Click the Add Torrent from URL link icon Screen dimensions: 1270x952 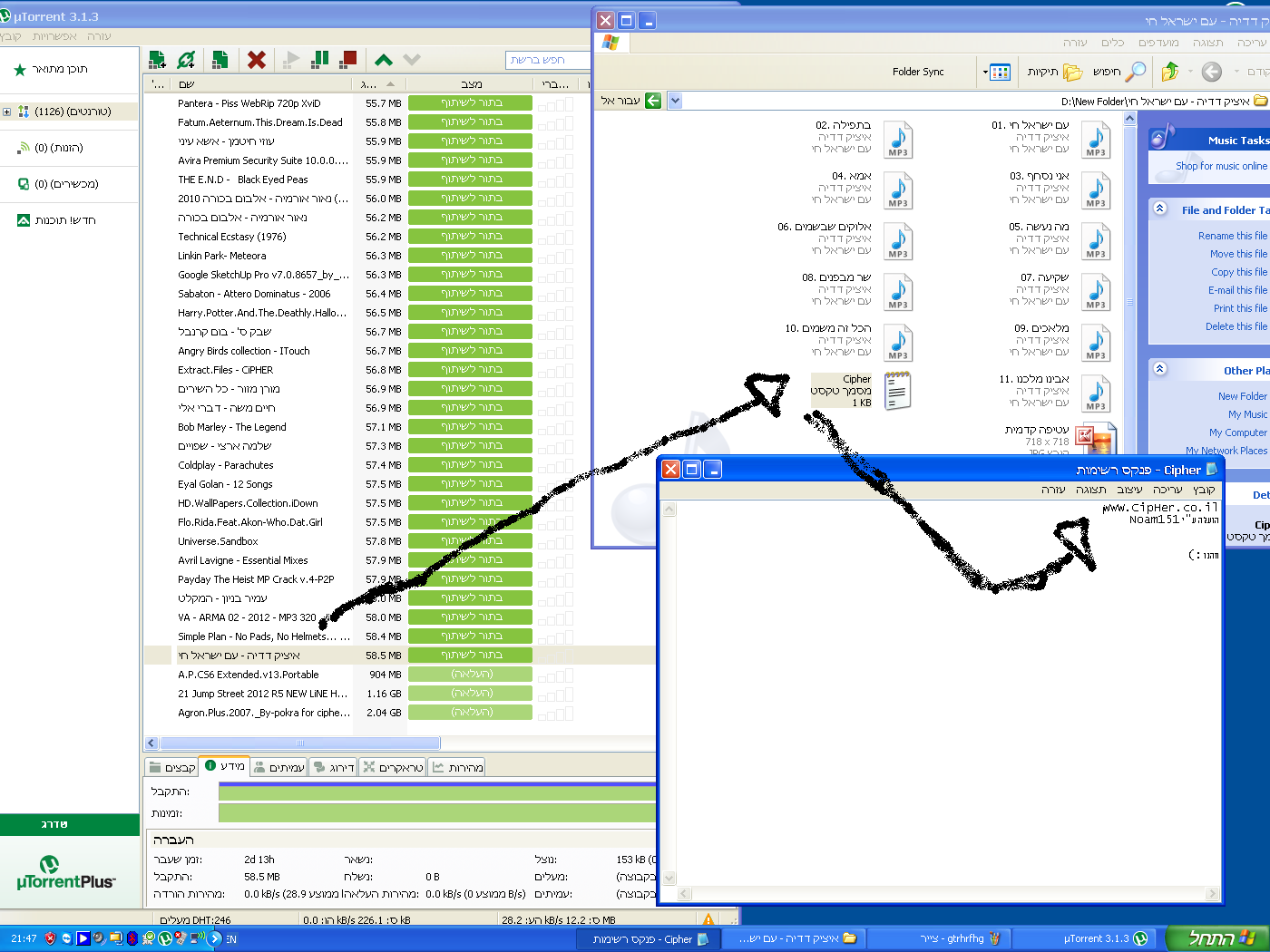[187, 60]
